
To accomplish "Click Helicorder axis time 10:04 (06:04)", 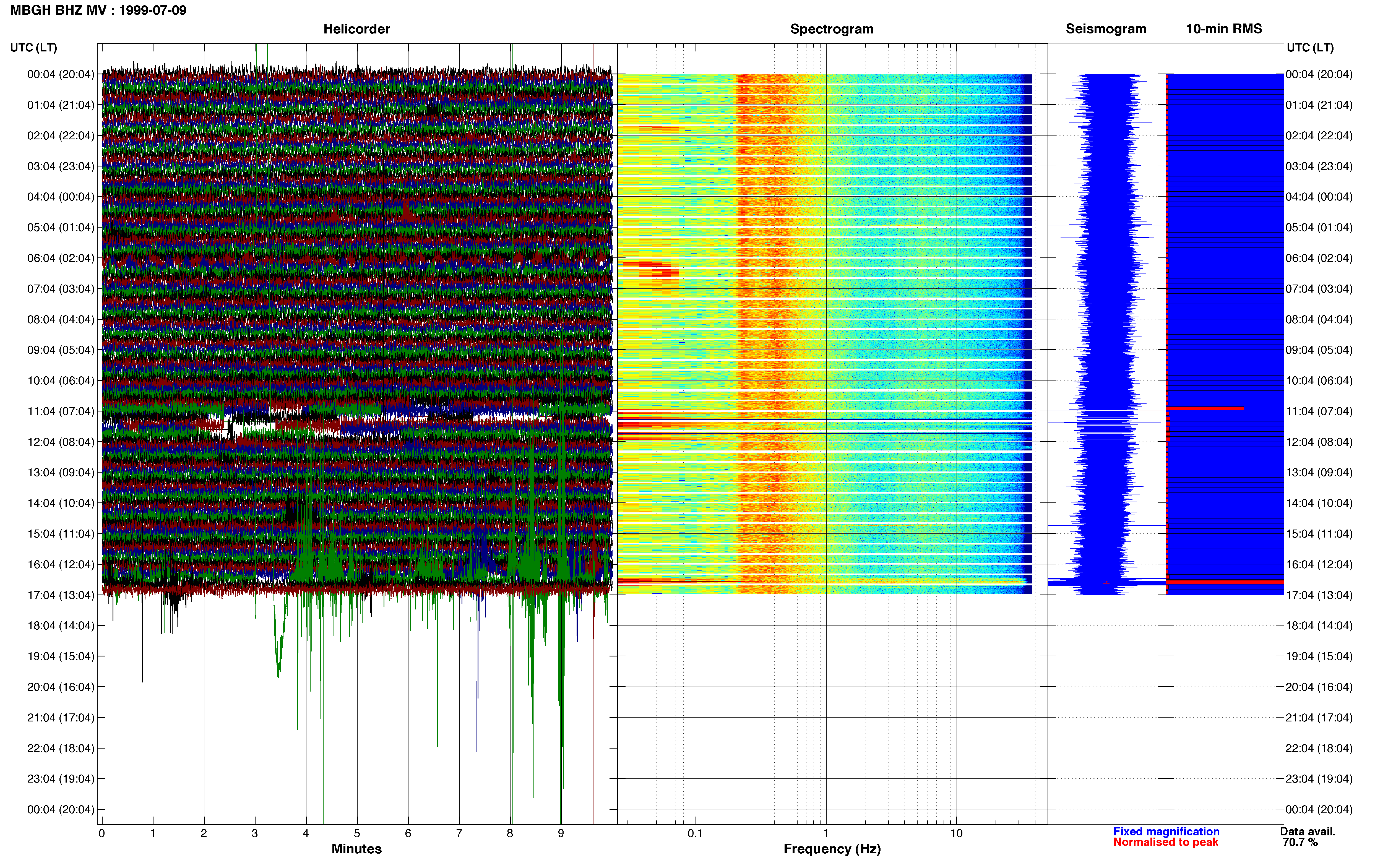I will (61, 380).
